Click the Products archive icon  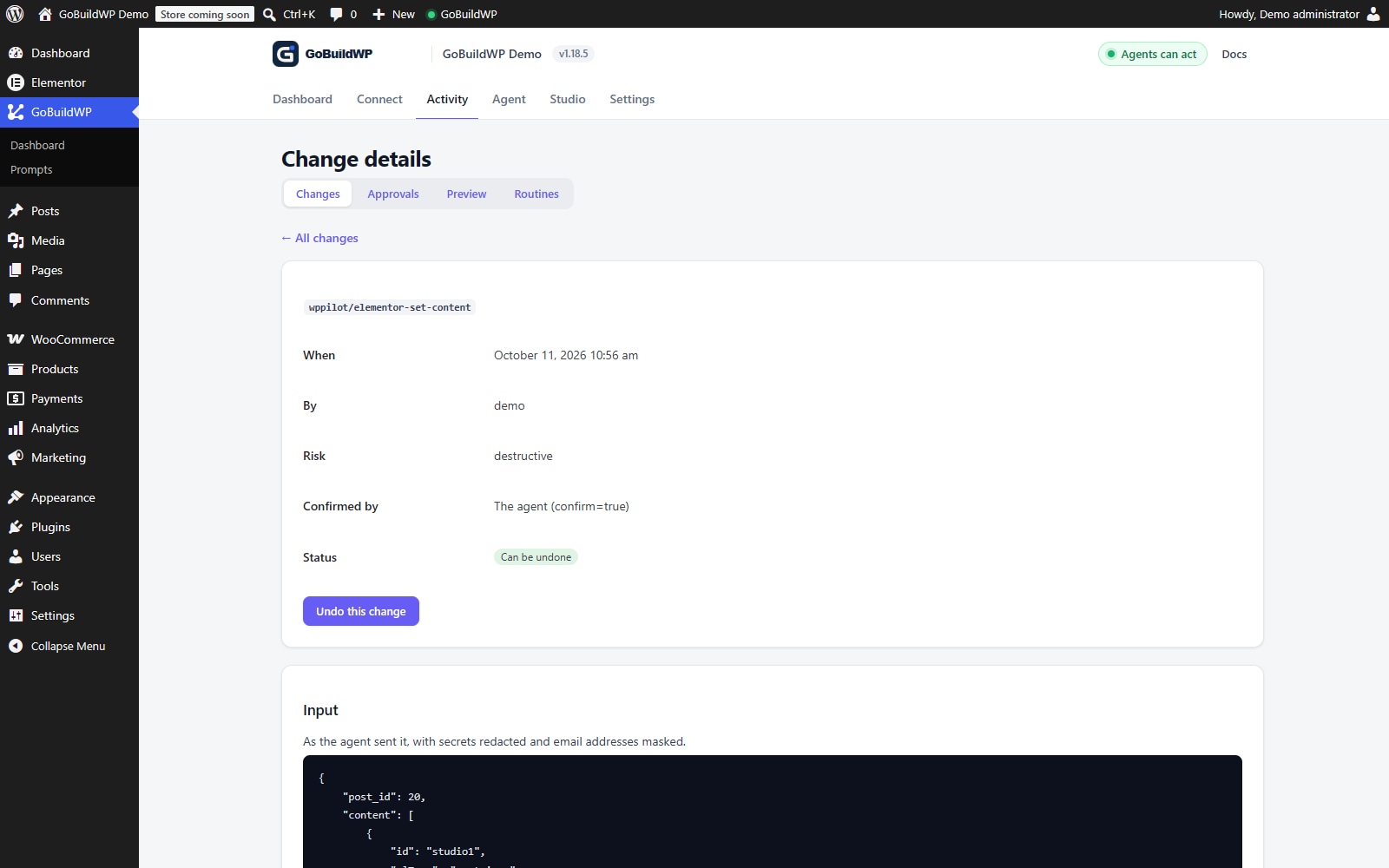click(16, 369)
